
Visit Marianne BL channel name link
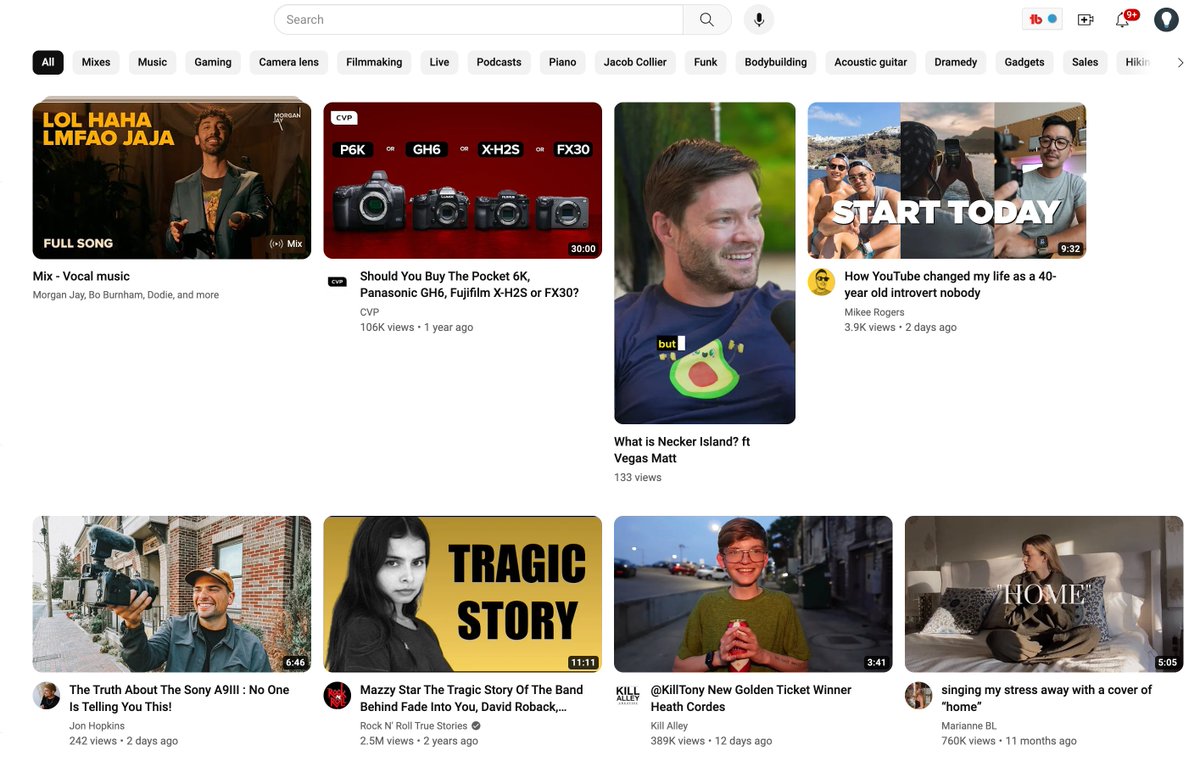[x=969, y=726]
